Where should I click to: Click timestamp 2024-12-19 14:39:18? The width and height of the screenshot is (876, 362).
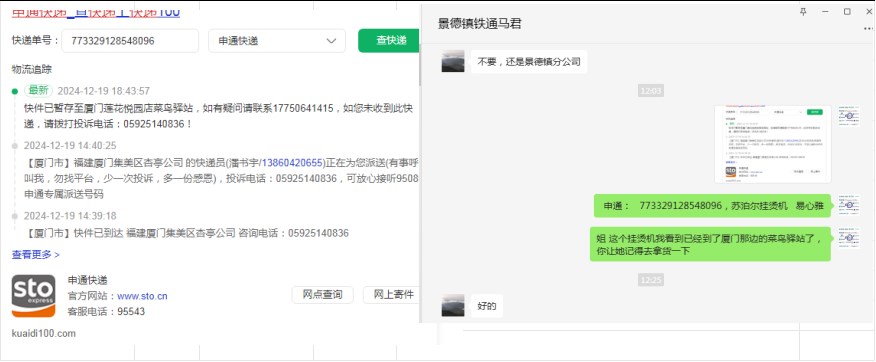(70, 216)
